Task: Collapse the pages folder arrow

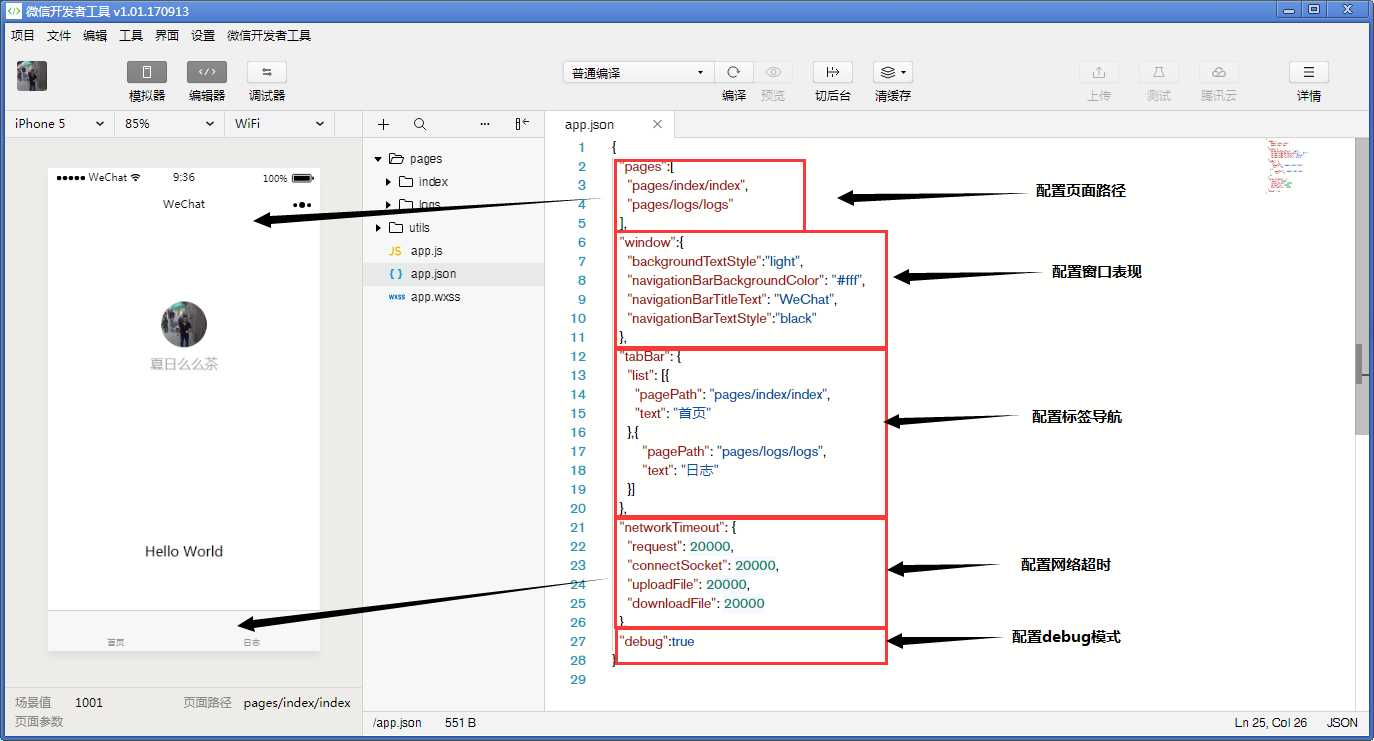Action: click(x=378, y=159)
